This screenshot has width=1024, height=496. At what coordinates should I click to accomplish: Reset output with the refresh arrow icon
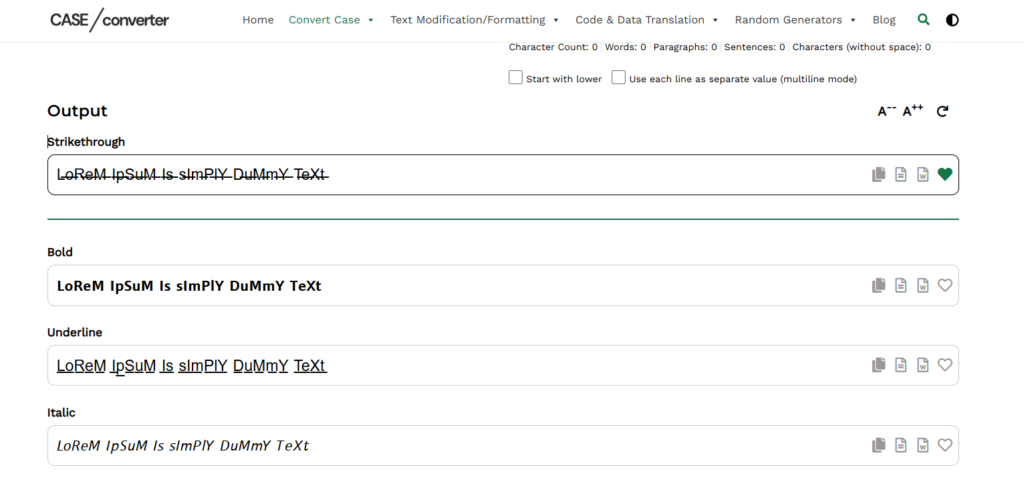point(942,112)
